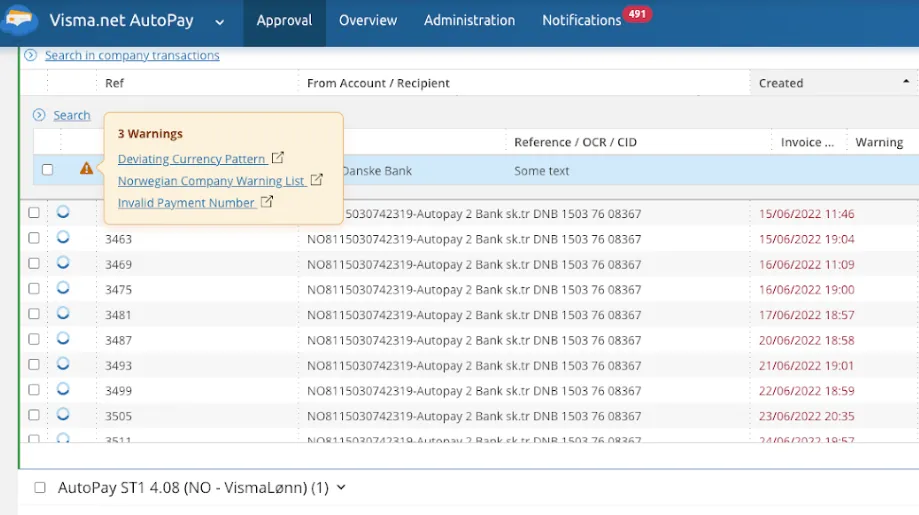The height and width of the screenshot is (515, 919).
Task: Select the checkbox for Ref 3481
Action: click(x=34, y=314)
